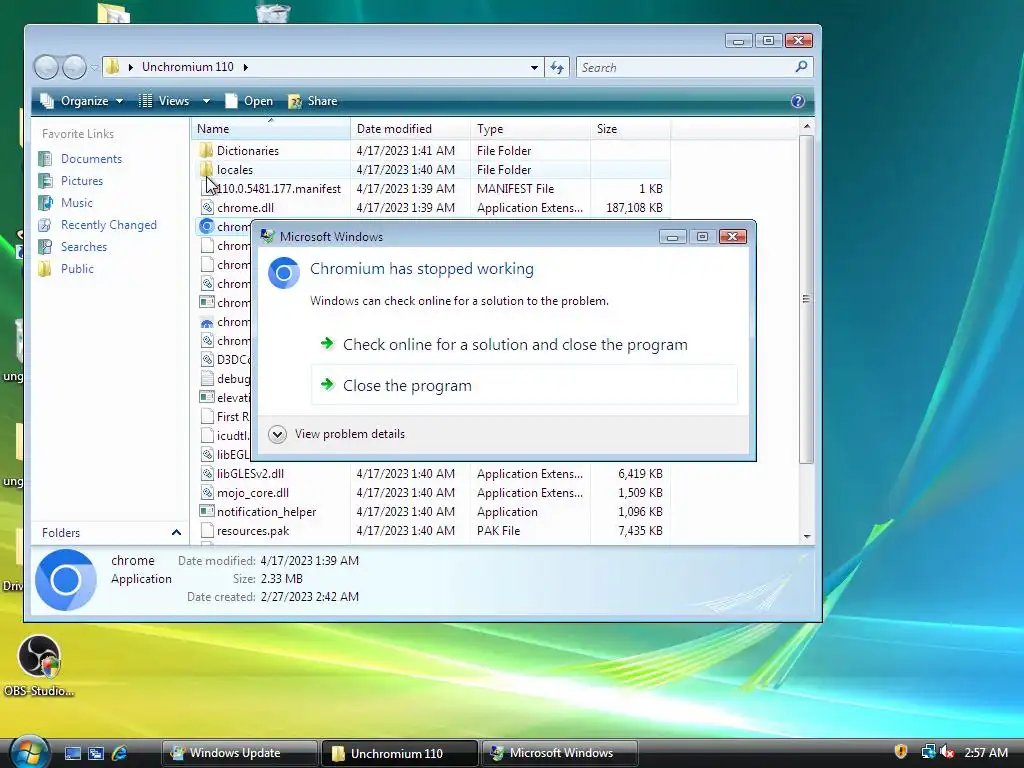Open Explorer Help question mark icon
The width and height of the screenshot is (1024, 768).
(797, 101)
